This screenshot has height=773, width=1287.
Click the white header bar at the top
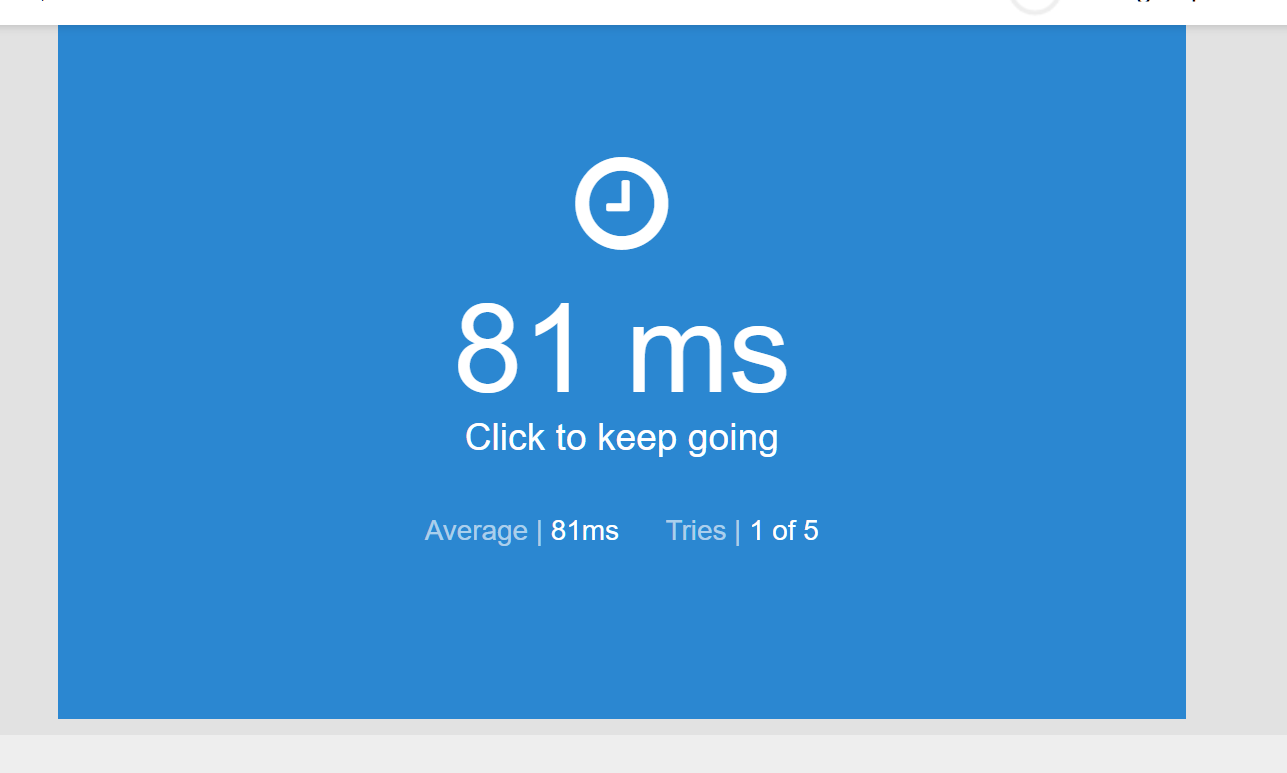643,12
